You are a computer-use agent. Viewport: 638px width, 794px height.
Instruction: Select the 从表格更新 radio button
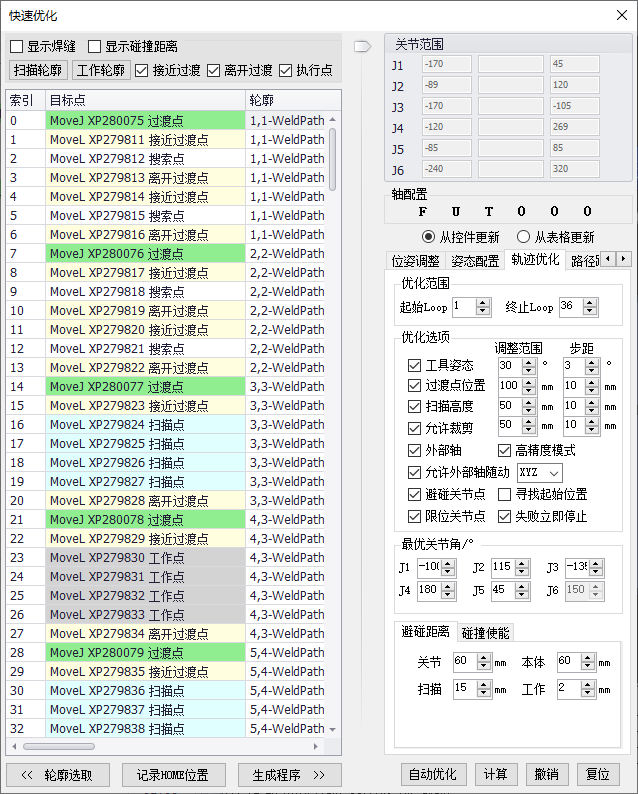pos(523,237)
